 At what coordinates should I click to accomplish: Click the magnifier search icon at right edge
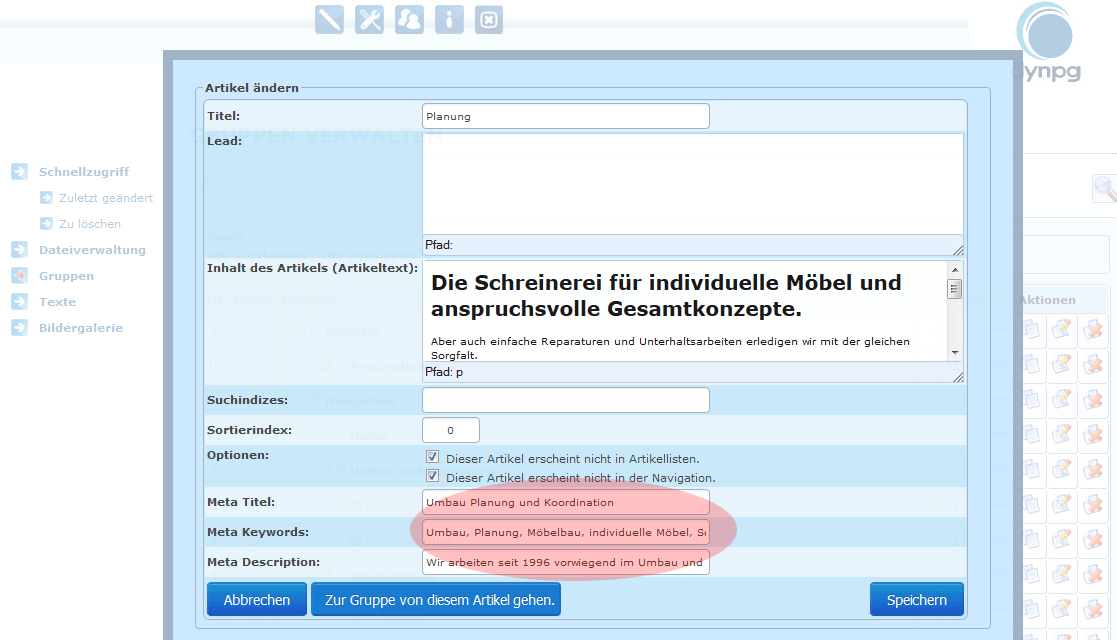pos(1105,188)
